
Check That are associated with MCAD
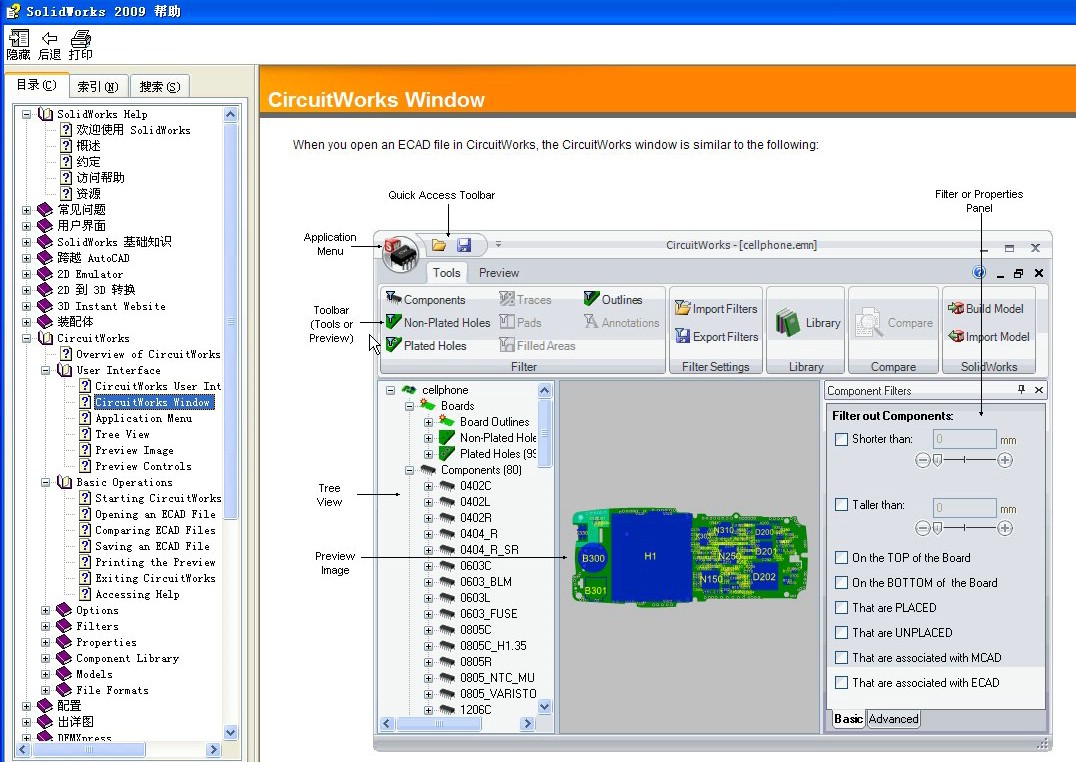point(841,658)
